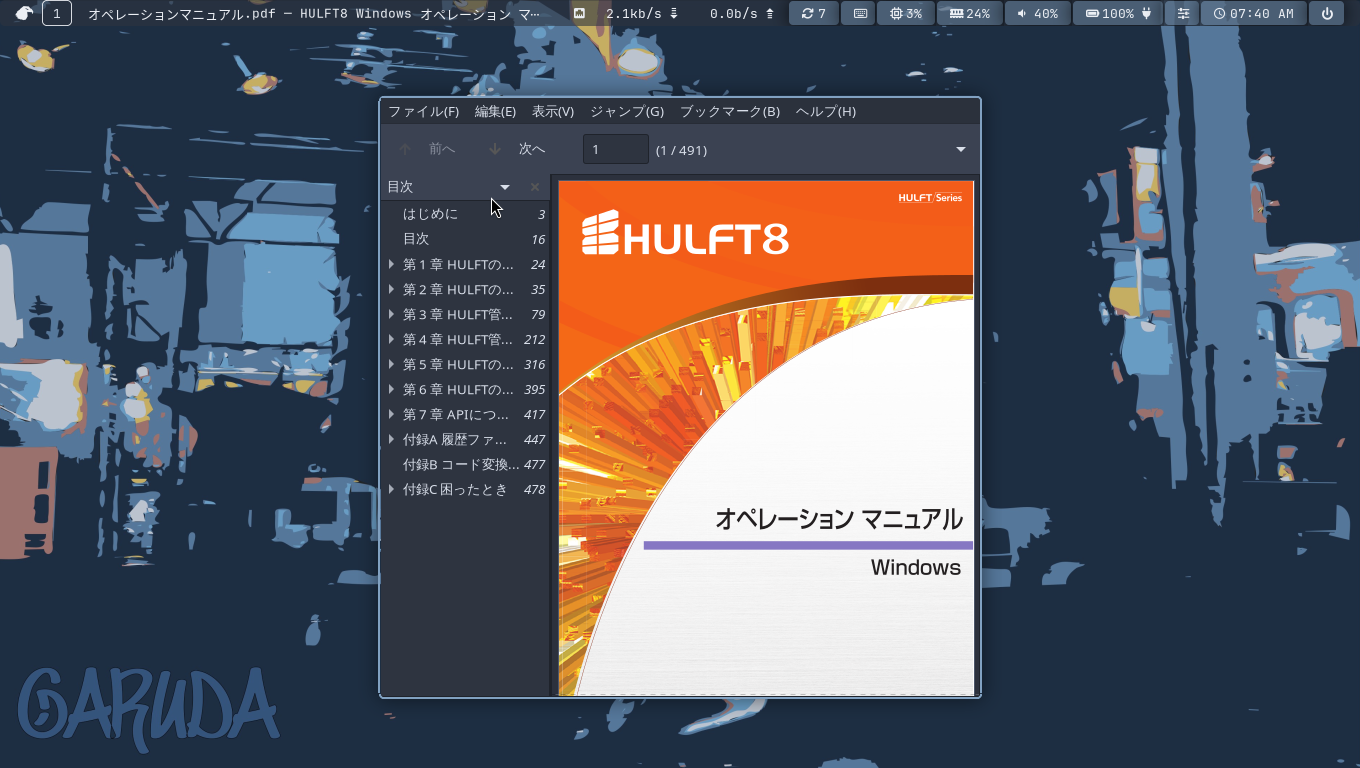Click the 07:40 AM clock
The width and height of the screenshot is (1360, 768).
point(1254,13)
